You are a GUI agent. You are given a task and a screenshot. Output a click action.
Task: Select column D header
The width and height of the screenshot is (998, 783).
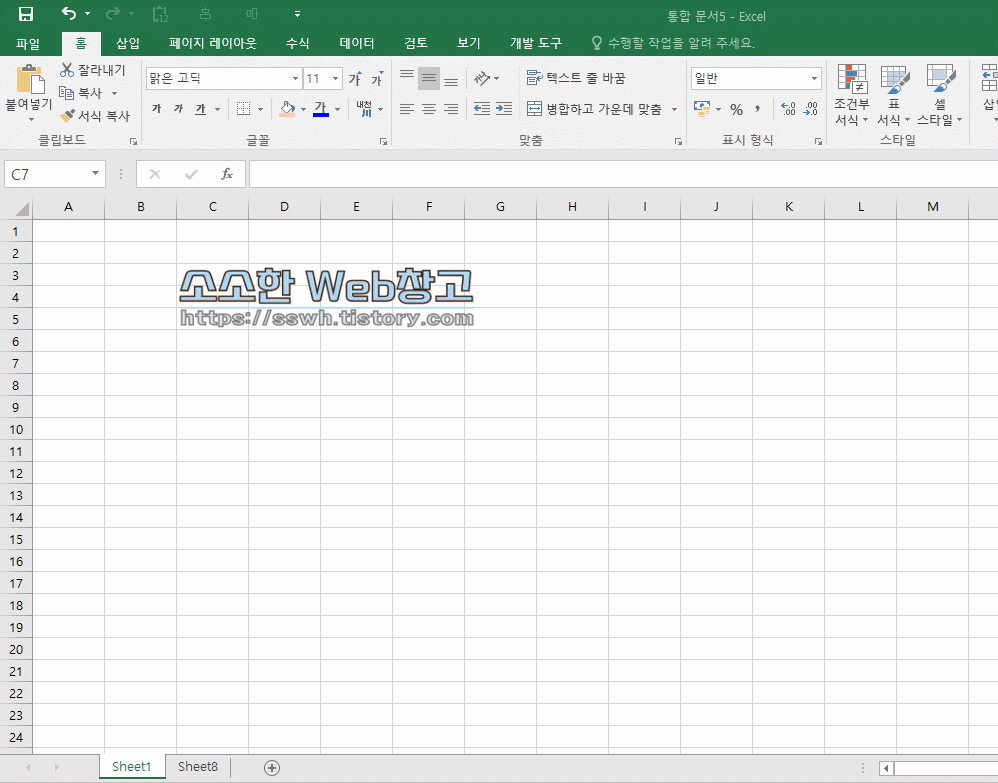285,207
